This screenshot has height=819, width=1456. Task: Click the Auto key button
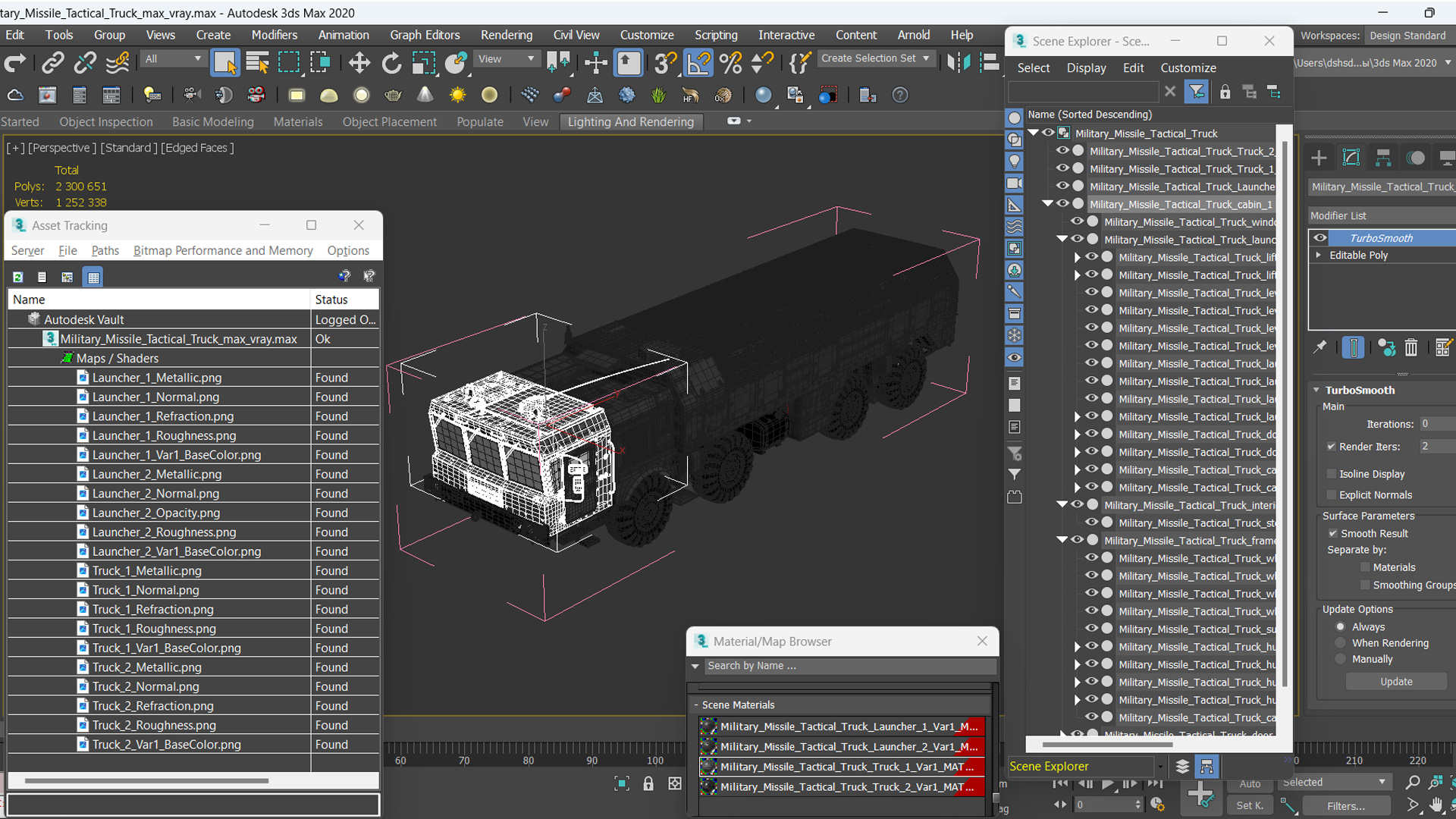(1250, 784)
